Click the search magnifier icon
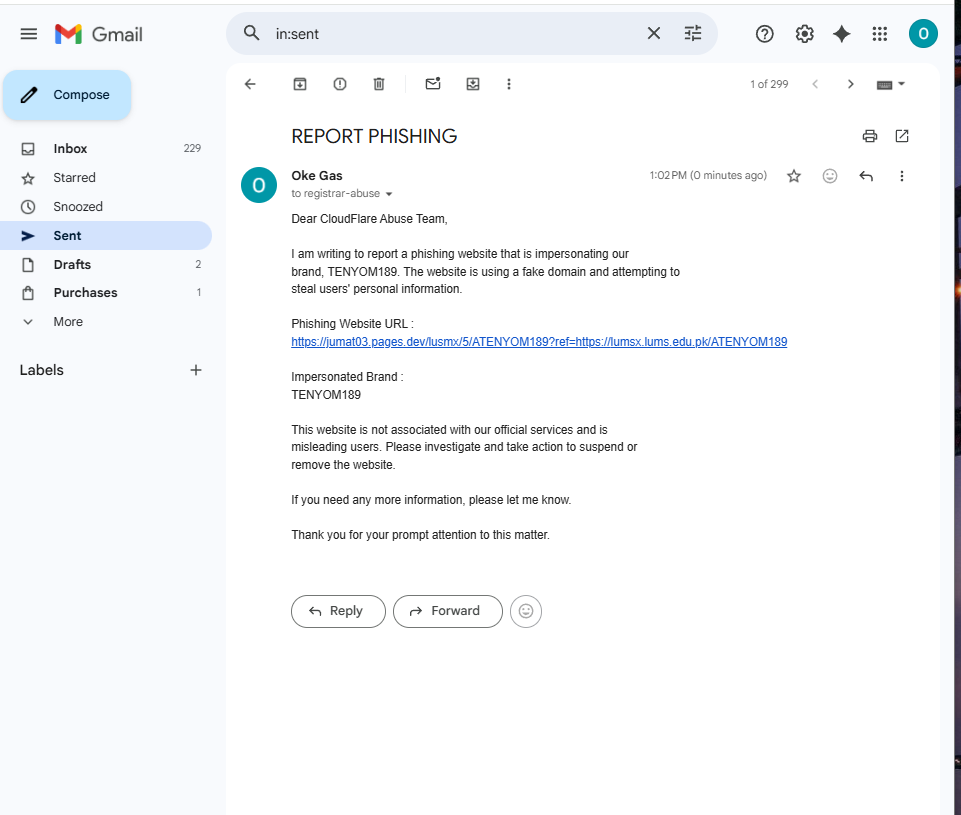 [251, 33]
